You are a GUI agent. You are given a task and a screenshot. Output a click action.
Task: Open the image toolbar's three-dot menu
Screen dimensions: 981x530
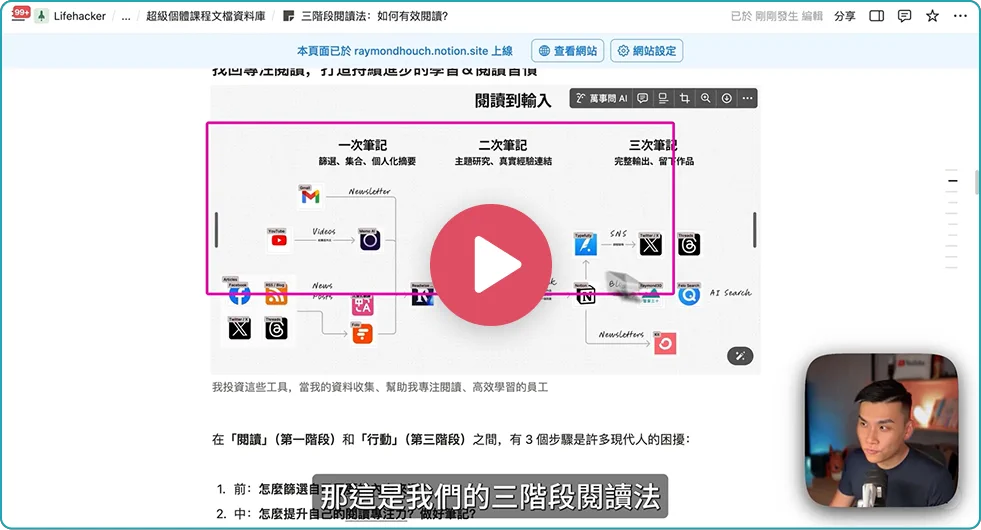pos(747,98)
